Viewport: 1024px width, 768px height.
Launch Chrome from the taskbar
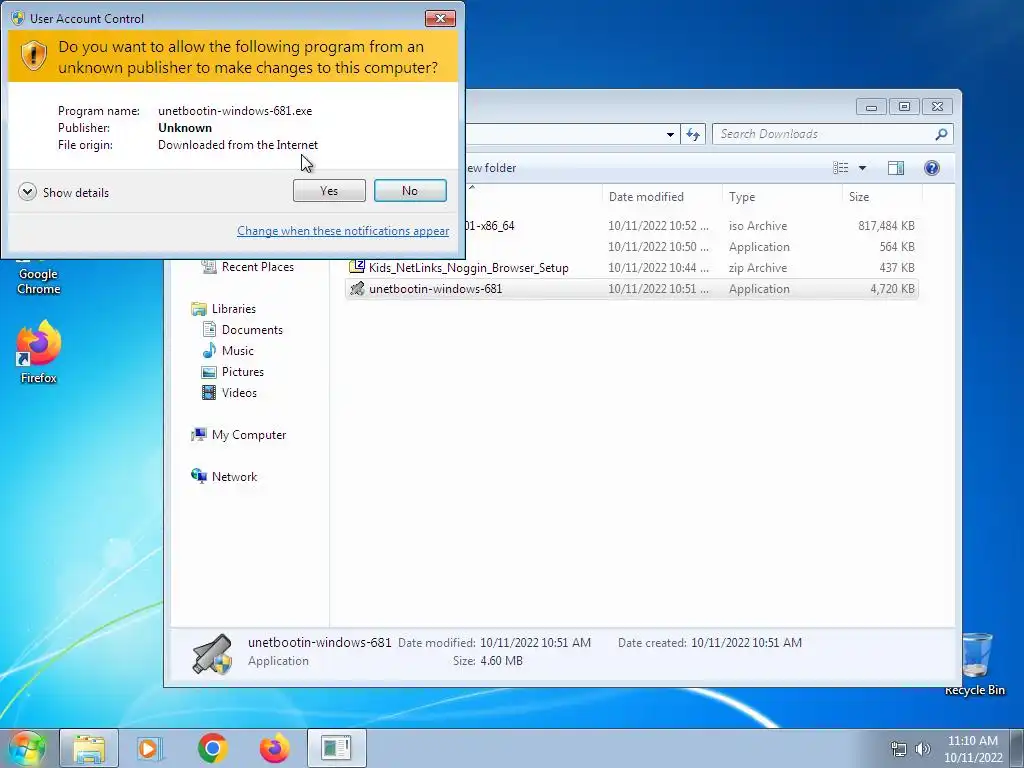point(212,748)
